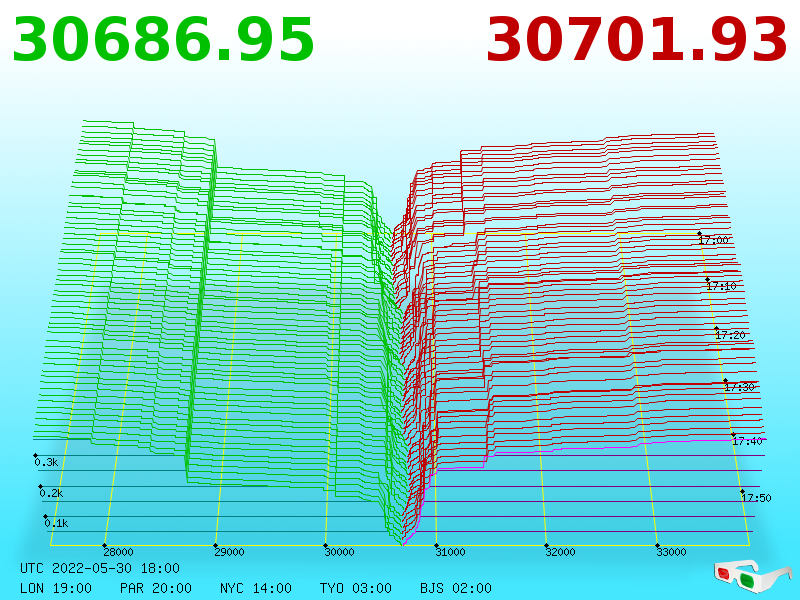
Task: Click the 17:40 time axis label
Action: tap(747, 441)
